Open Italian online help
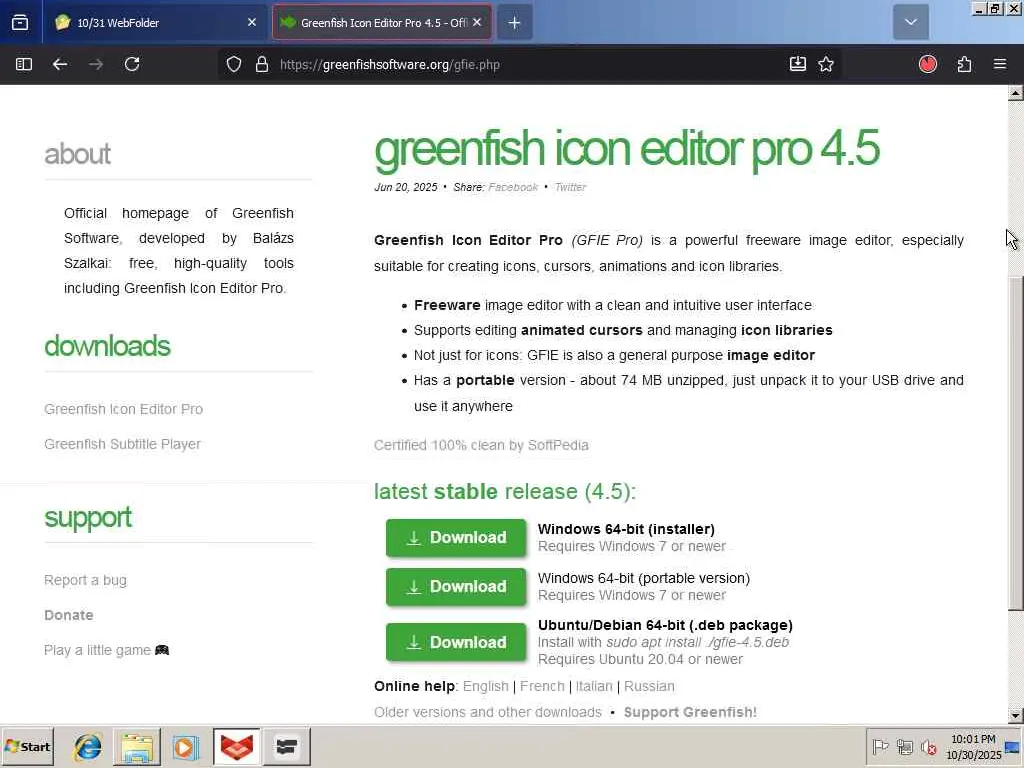This screenshot has width=1024, height=768. tap(594, 686)
